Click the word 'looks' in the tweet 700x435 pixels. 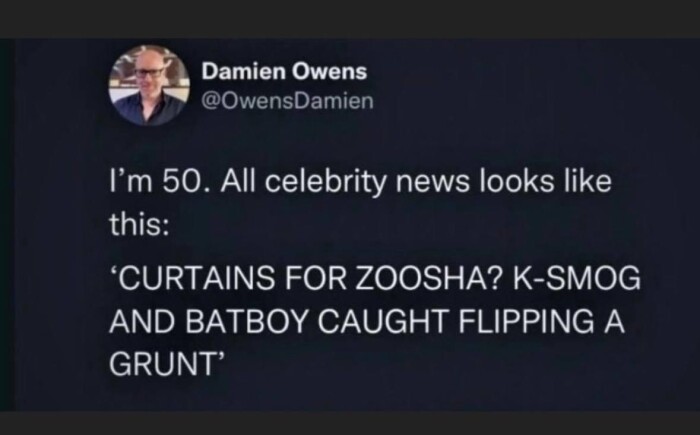click(x=504, y=185)
